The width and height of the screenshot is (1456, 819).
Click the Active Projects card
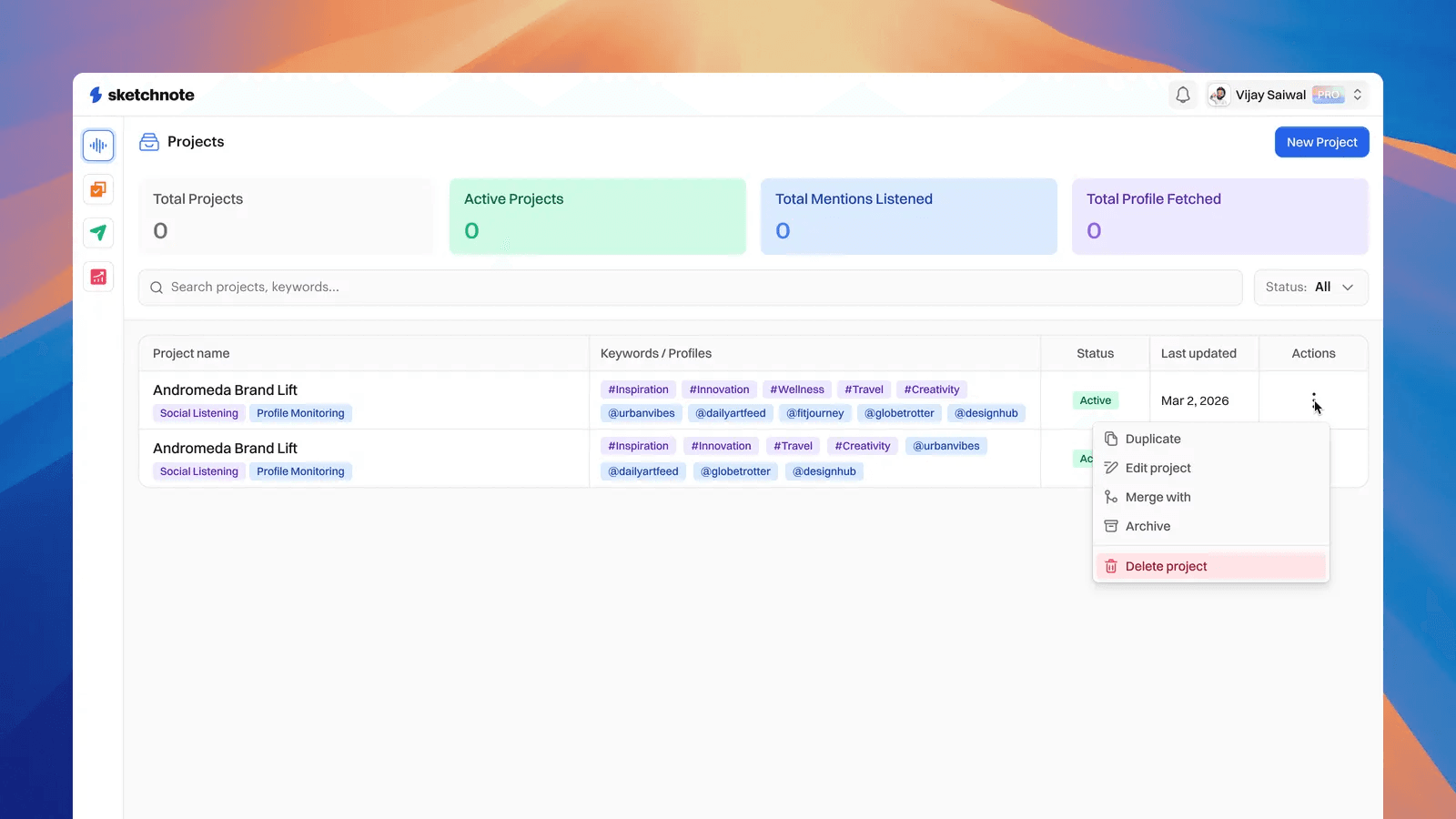598,217
